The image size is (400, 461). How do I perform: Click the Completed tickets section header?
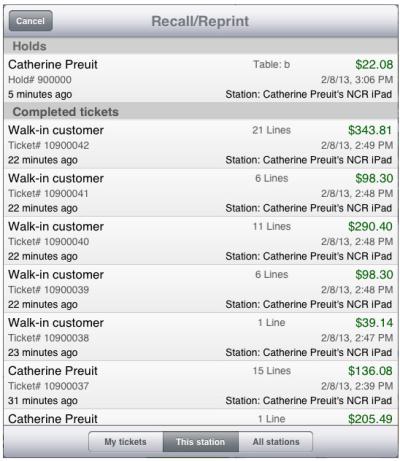tap(200, 112)
